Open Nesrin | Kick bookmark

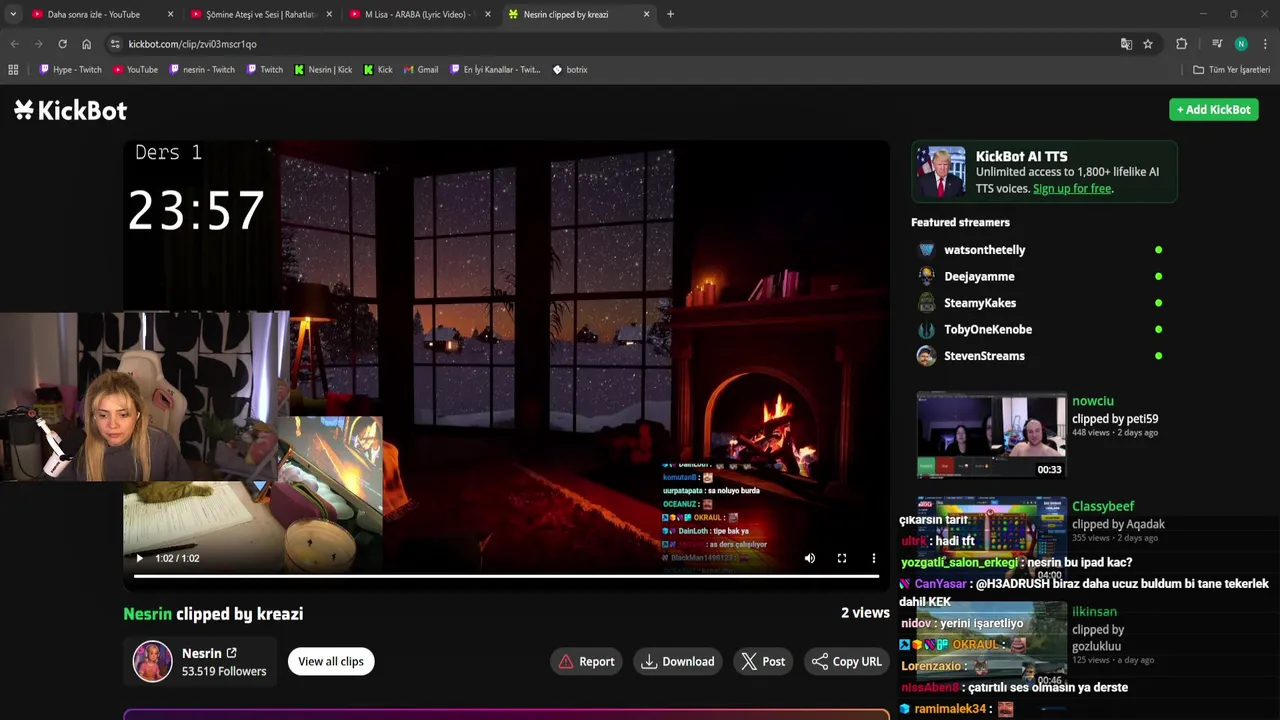click(323, 70)
